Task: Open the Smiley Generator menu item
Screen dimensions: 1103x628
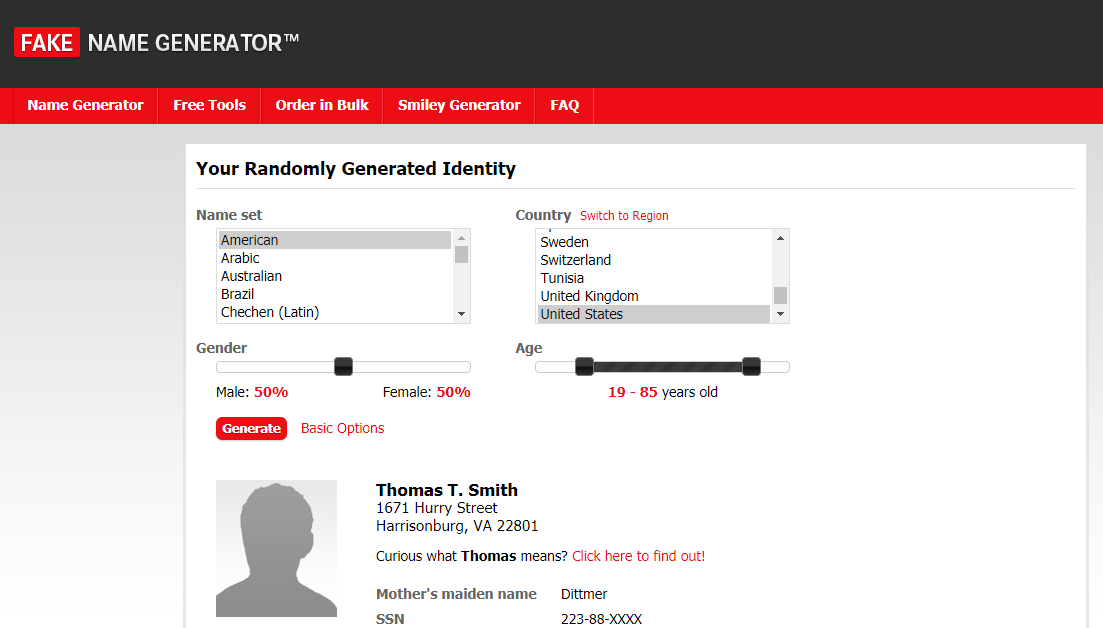Action: [459, 105]
